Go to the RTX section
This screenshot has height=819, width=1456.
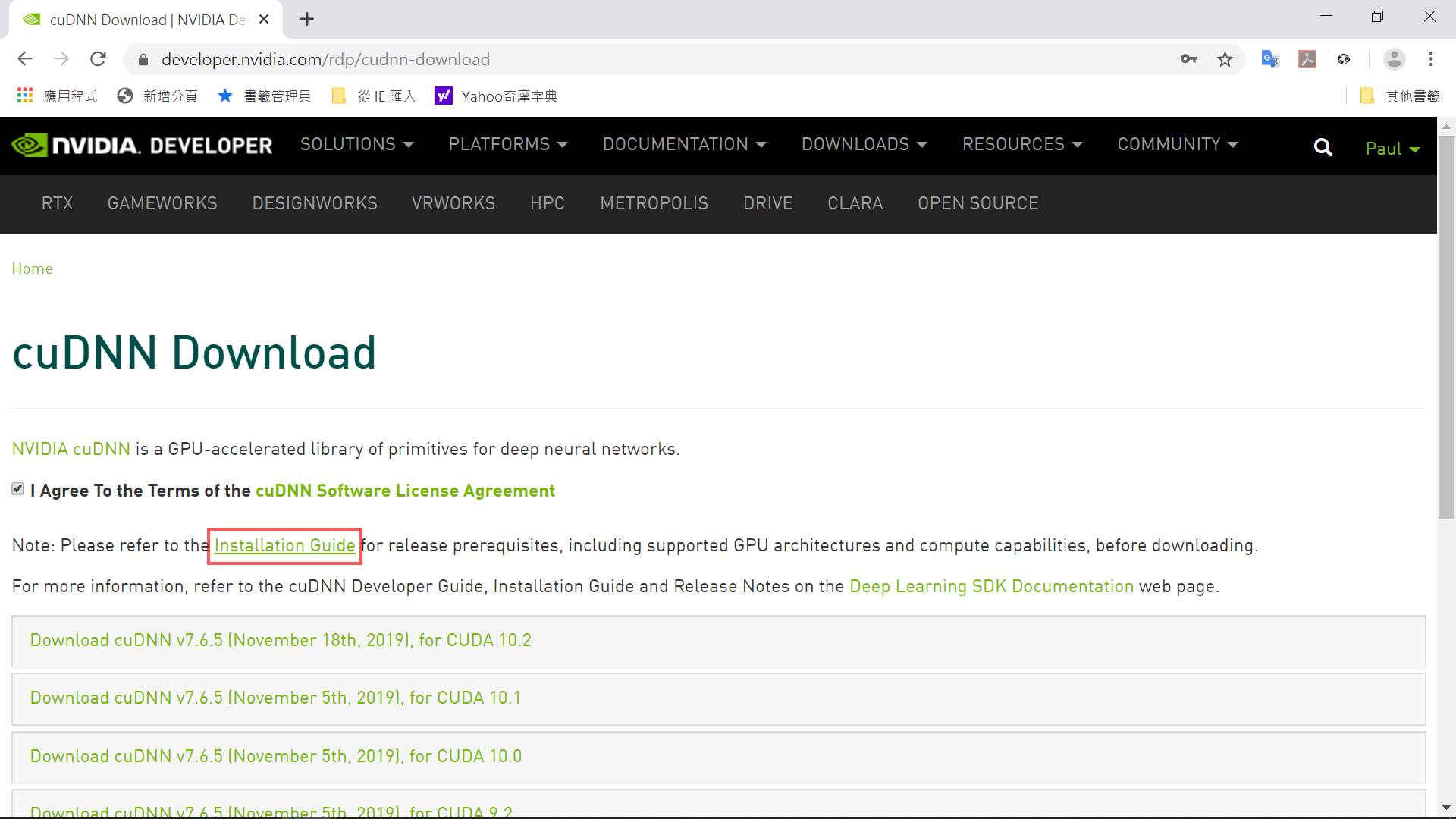pos(57,203)
